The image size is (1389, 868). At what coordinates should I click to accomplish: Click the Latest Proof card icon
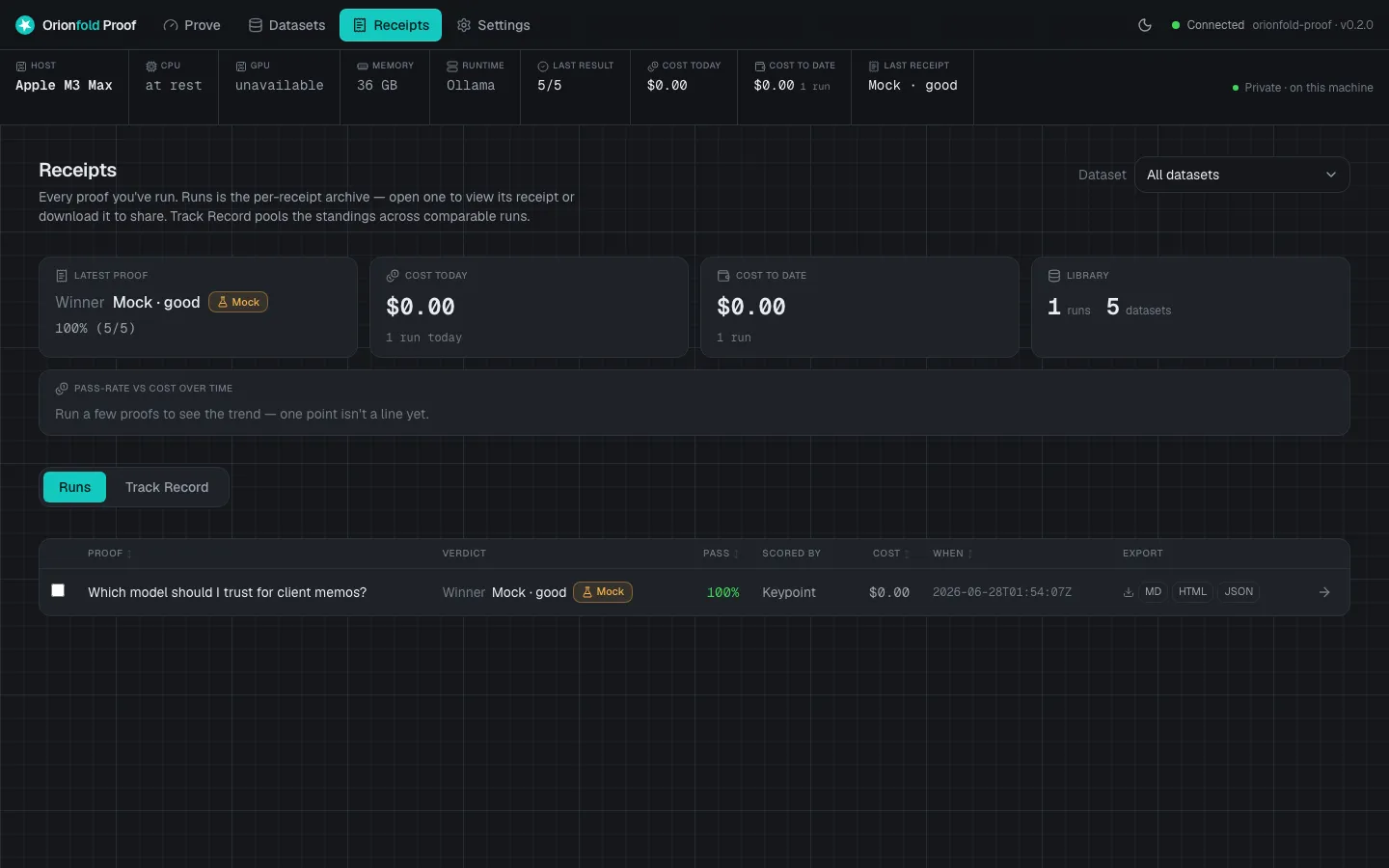(62, 276)
